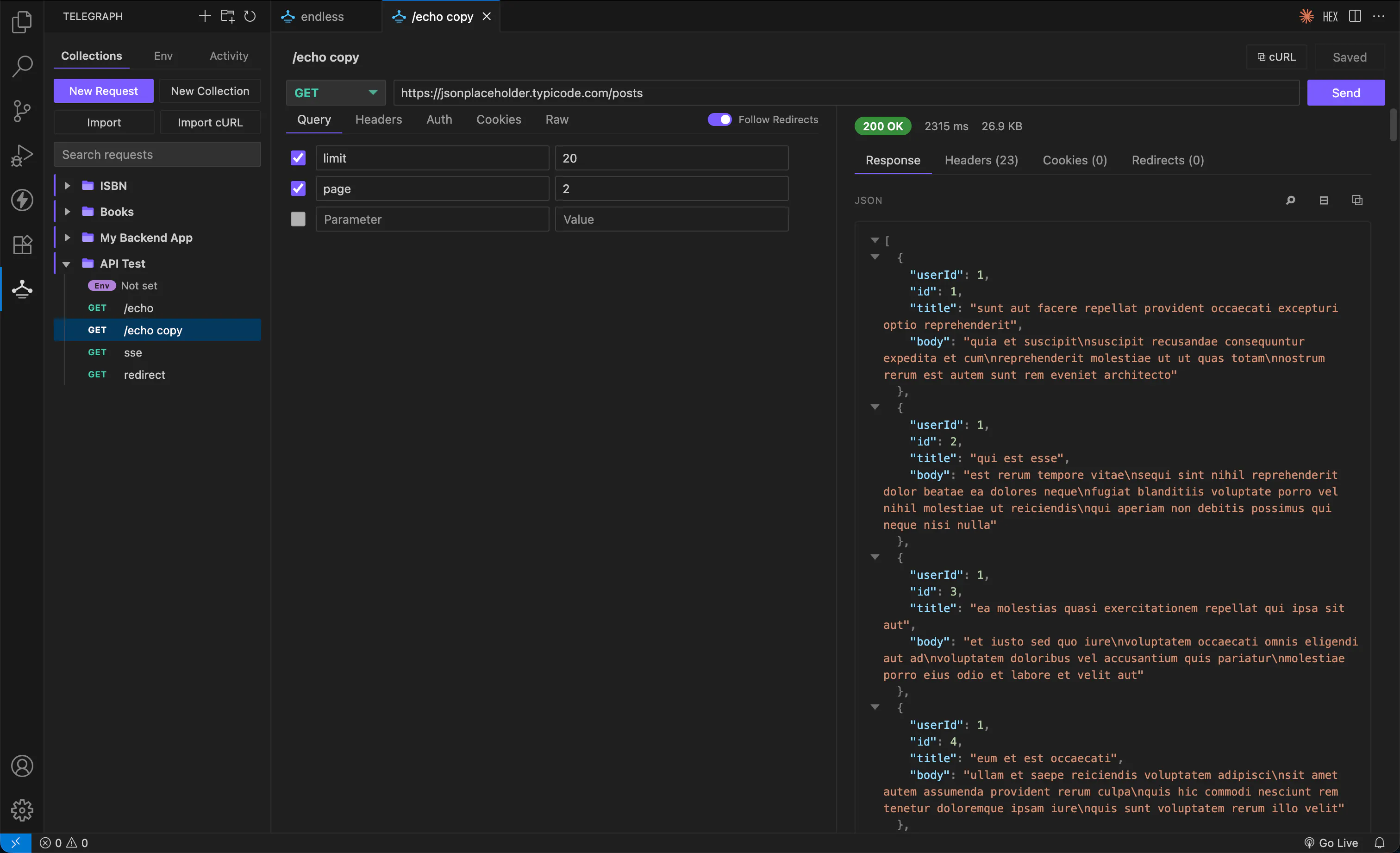Open the Headers request tab
The width and height of the screenshot is (1400, 853).
(x=378, y=119)
